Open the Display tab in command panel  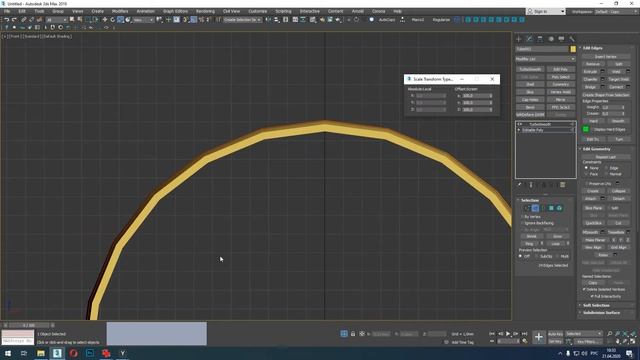coord(561,39)
